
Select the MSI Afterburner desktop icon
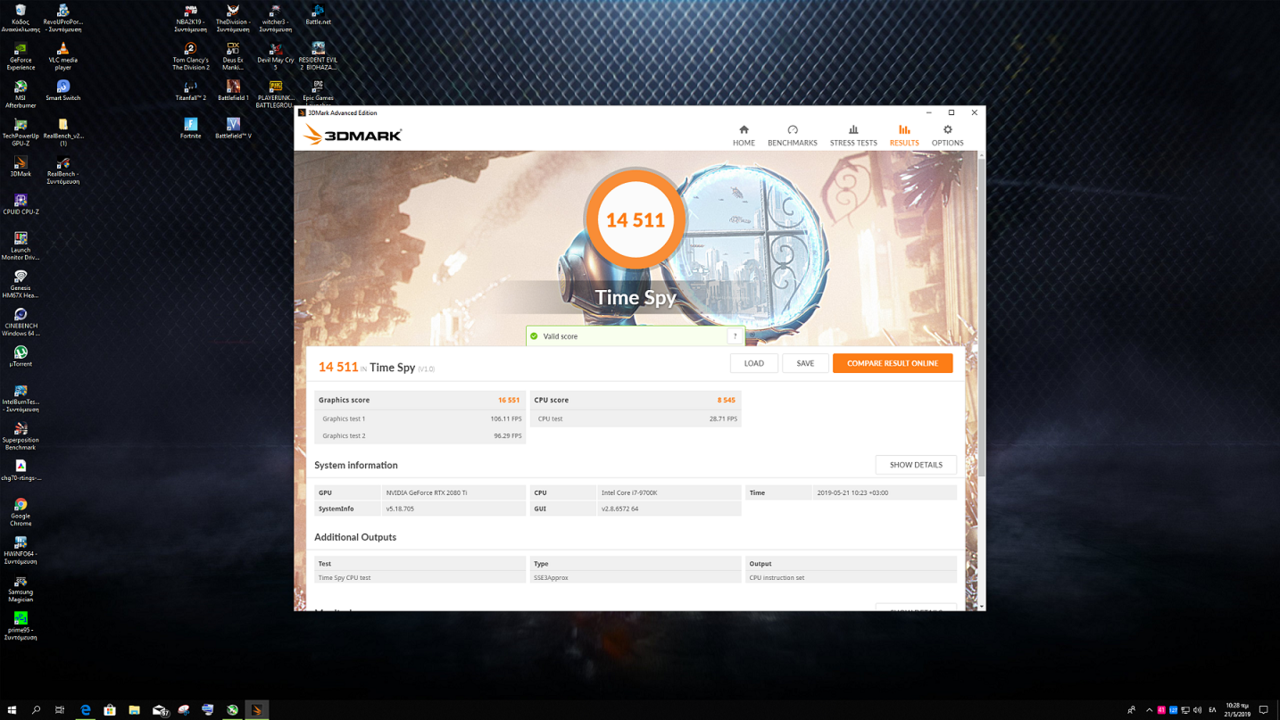[x=20, y=93]
